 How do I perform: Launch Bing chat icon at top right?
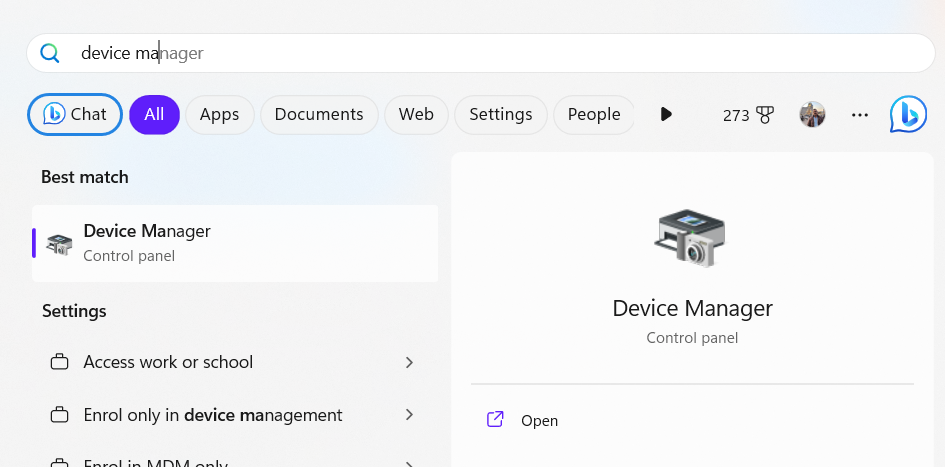click(908, 114)
